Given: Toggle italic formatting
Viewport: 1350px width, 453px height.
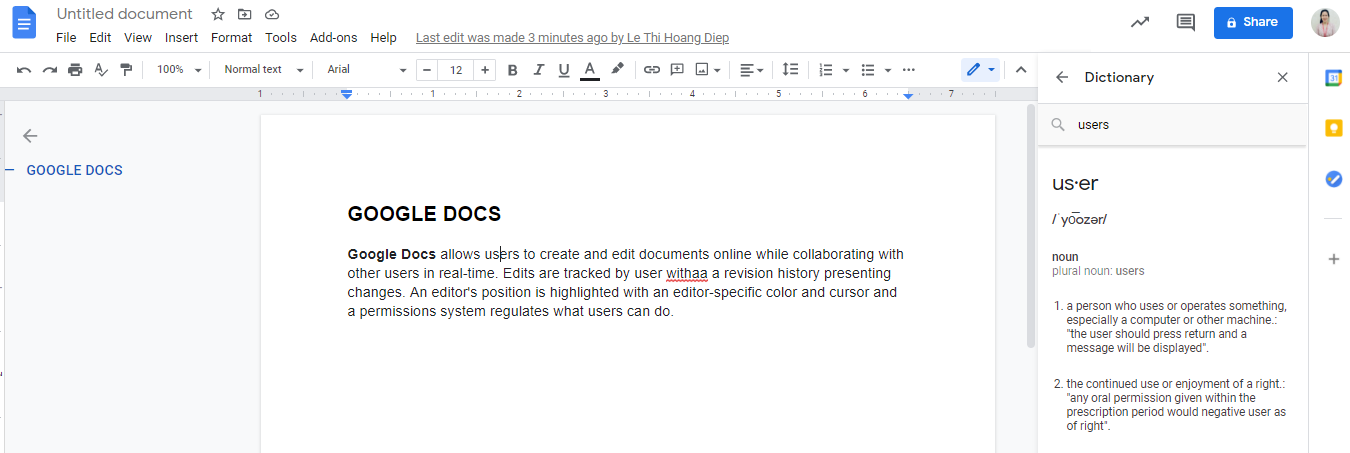Looking at the screenshot, I should tap(539, 70).
